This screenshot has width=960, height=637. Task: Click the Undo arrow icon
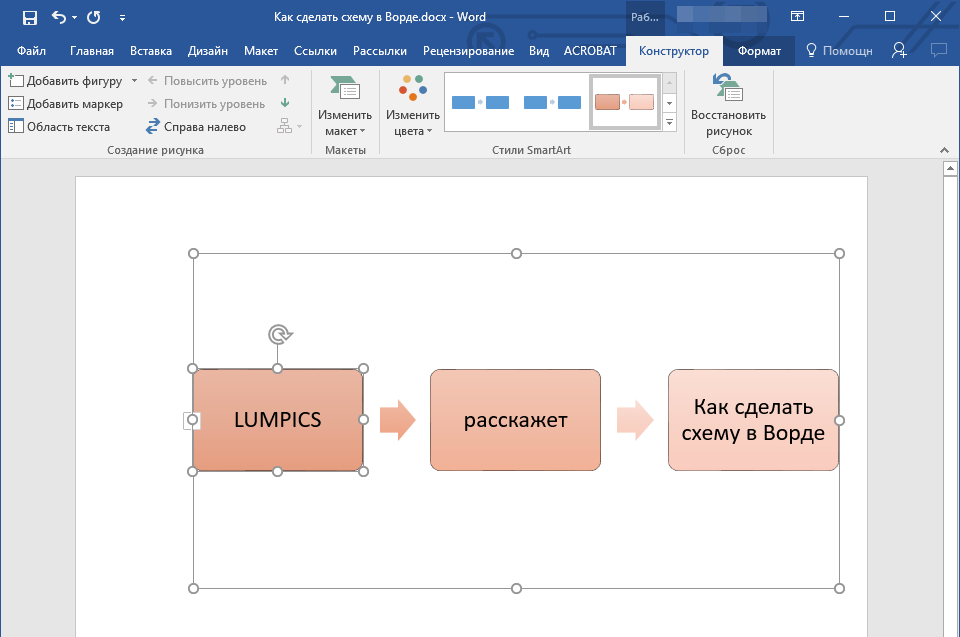(59, 17)
